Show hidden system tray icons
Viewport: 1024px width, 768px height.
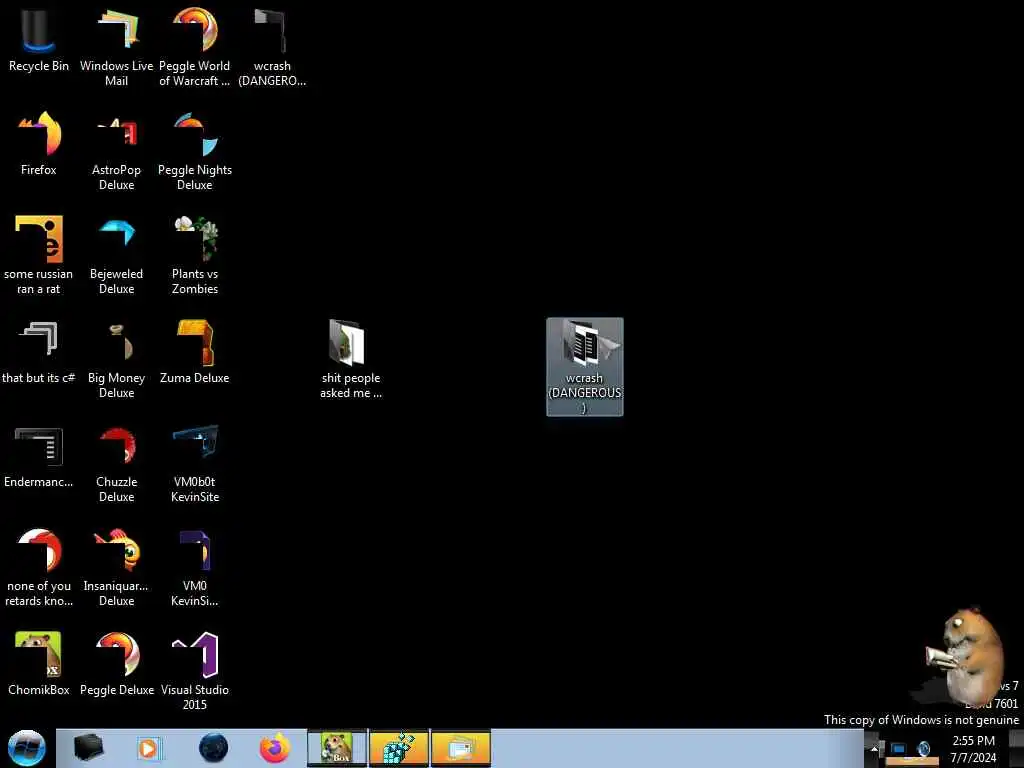[874, 749]
